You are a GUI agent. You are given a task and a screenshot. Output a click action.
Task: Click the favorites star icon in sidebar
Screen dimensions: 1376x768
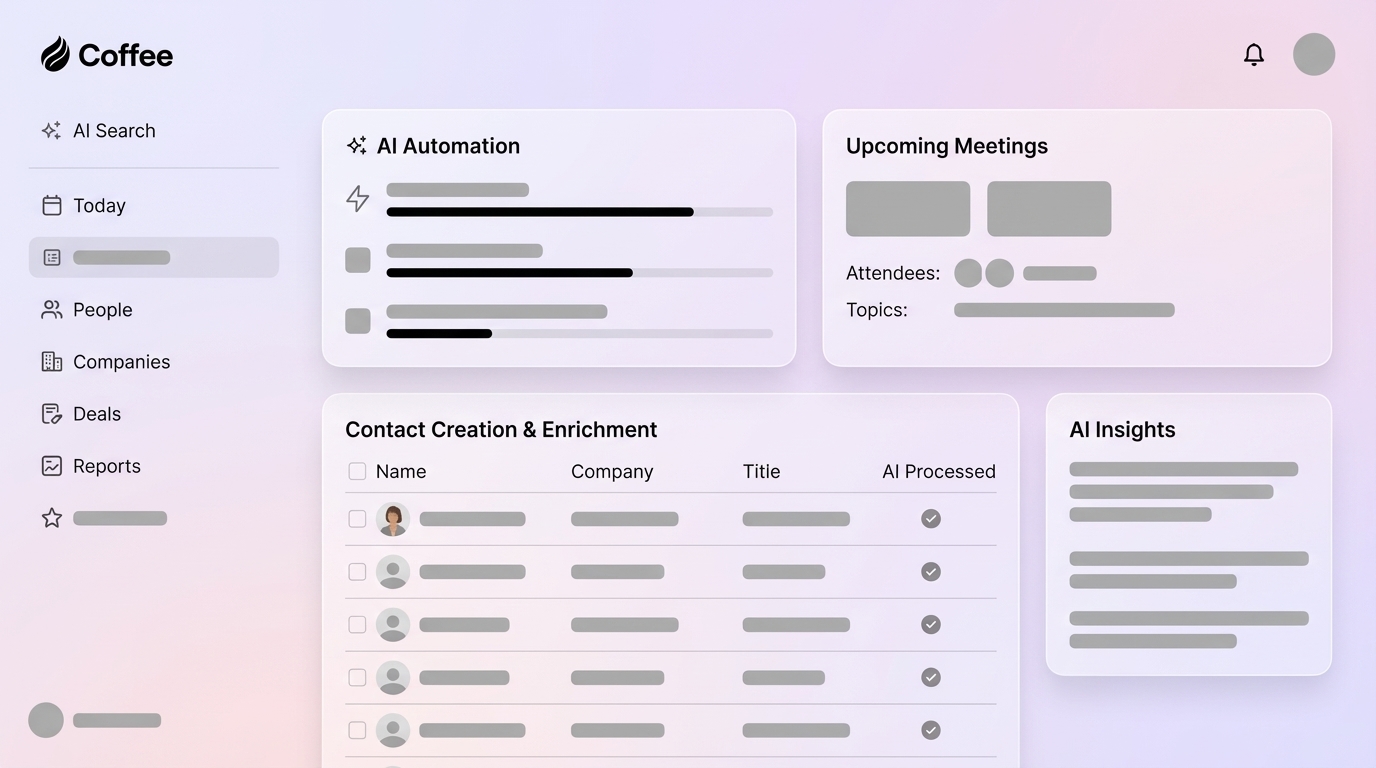(x=51, y=517)
